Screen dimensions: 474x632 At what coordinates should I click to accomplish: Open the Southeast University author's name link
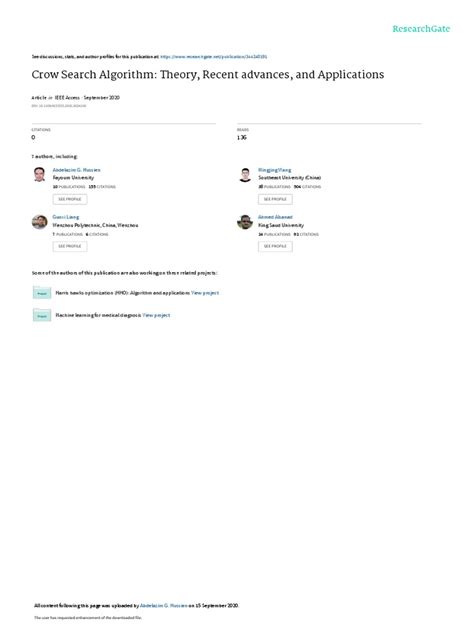click(x=274, y=170)
